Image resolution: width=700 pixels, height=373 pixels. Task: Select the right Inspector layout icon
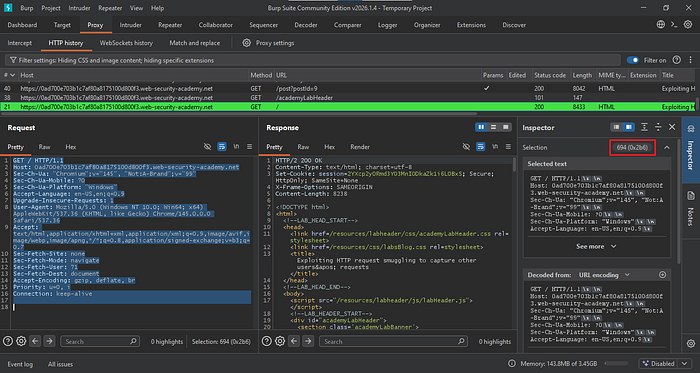click(x=629, y=127)
